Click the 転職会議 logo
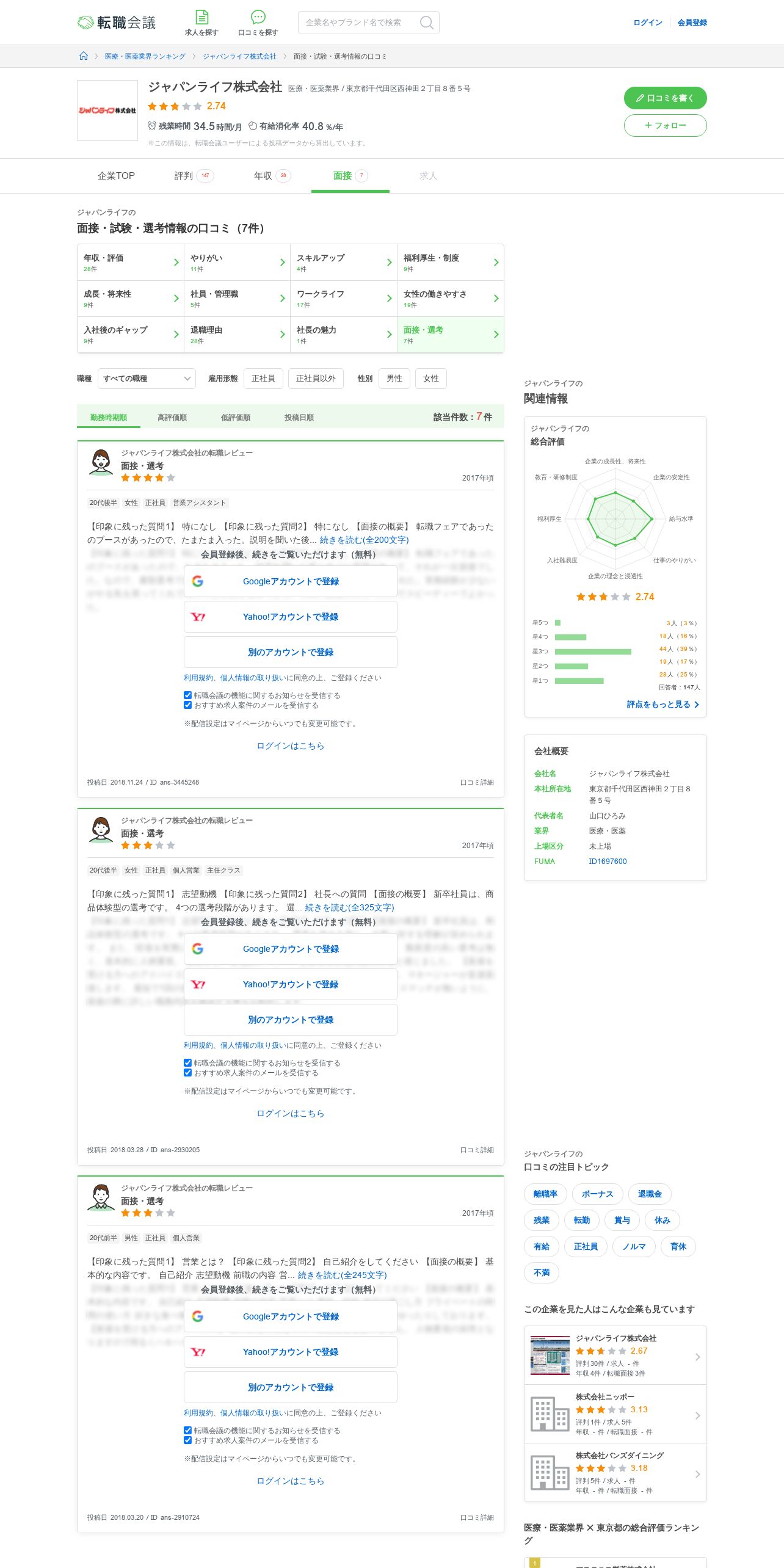784x1568 pixels. click(117, 23)
